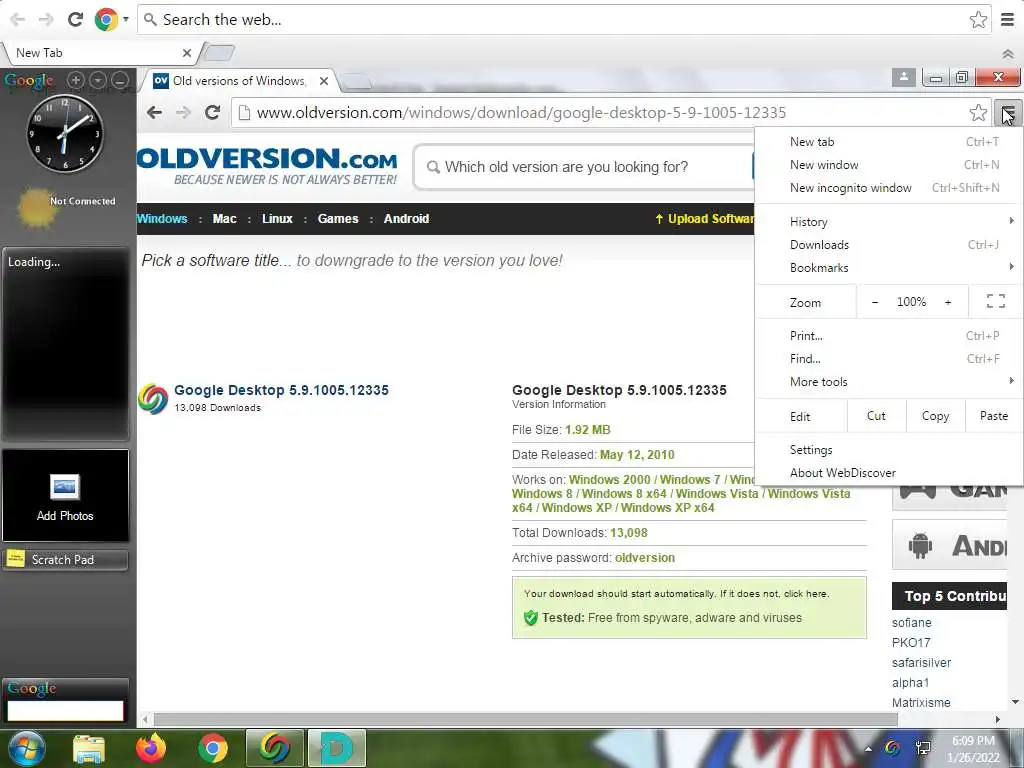Open File Explorer from taskbar
Screen dimensions: 1024x768
click(x=88, y=748)
